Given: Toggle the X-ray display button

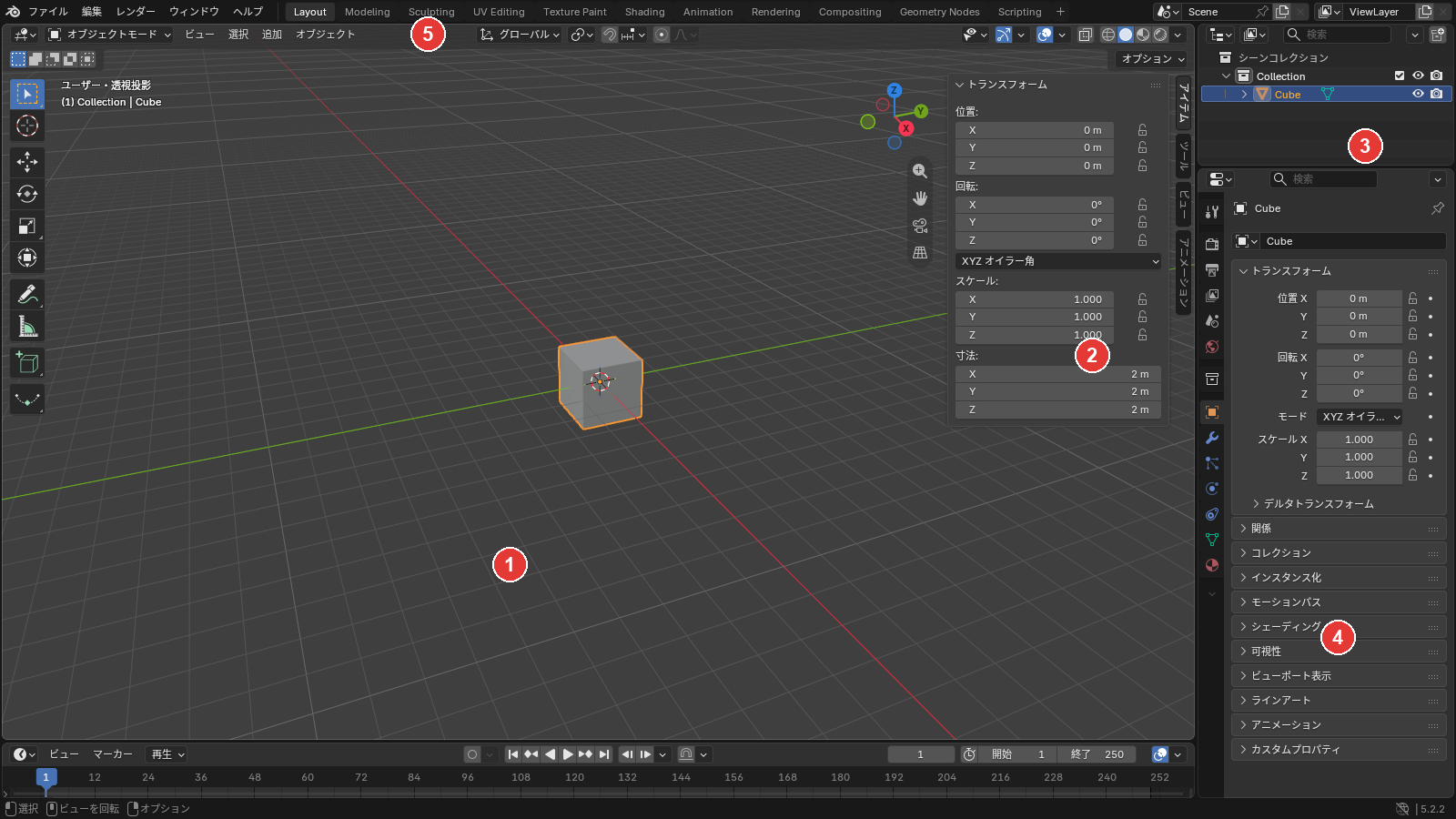Looking at the screenshot, I should (1086, 35).
